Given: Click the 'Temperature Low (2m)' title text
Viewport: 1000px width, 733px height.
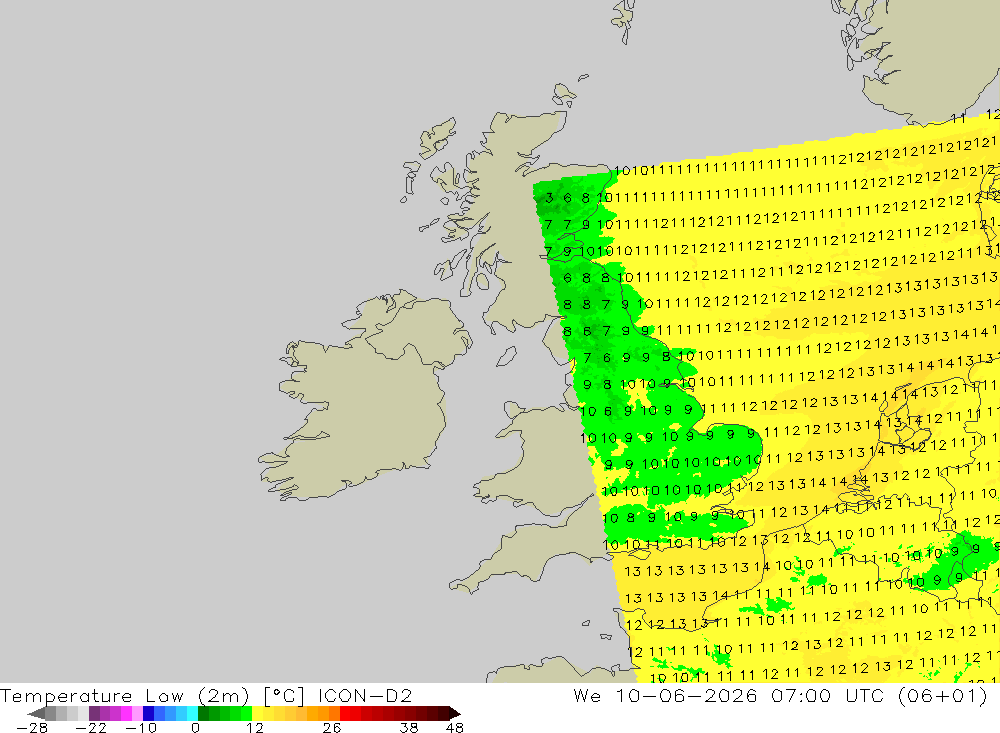Looking at the screenshot, I should tap(124, 695).
